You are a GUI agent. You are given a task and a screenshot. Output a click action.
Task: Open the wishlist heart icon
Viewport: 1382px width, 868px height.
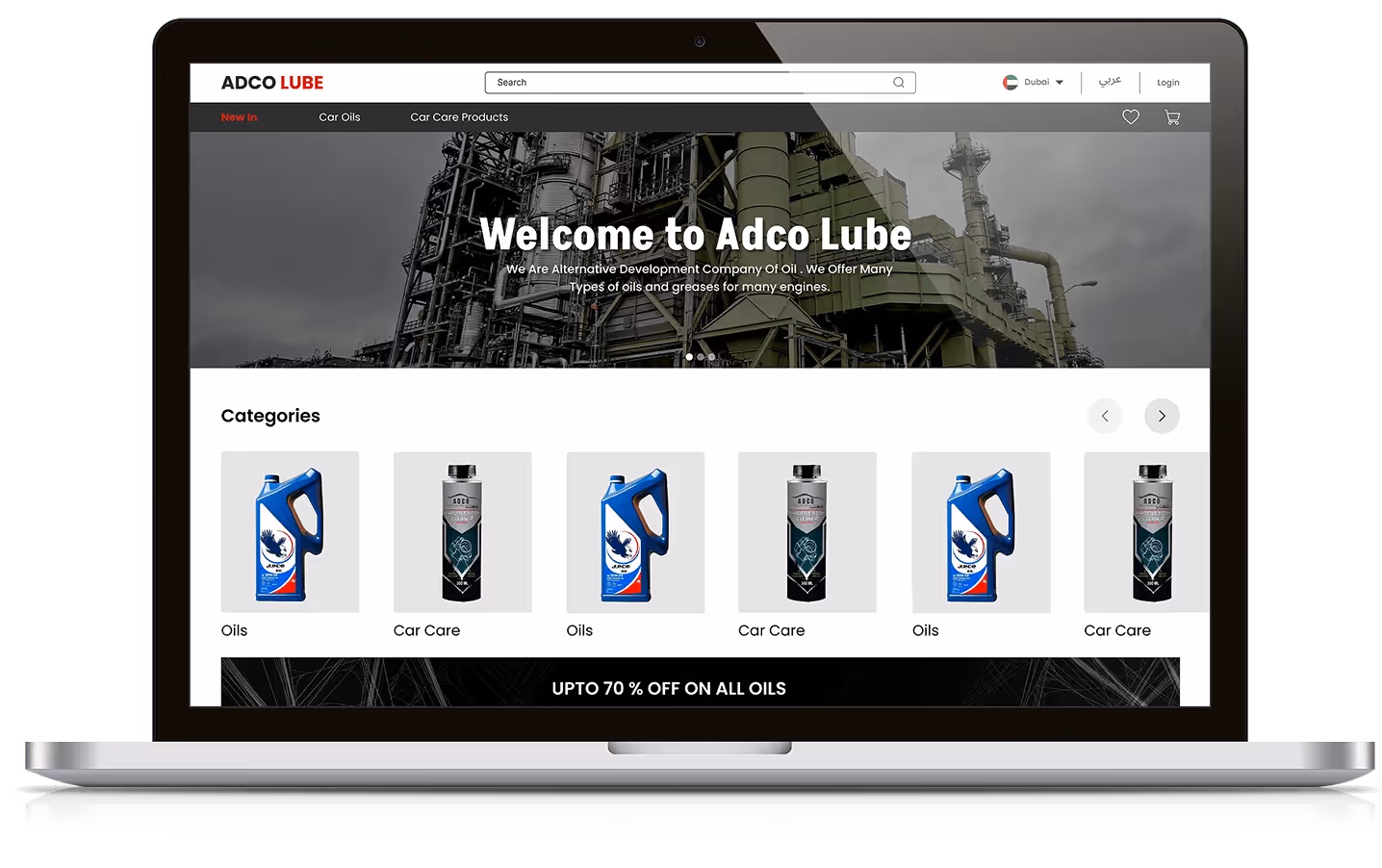click(1131, 117)
